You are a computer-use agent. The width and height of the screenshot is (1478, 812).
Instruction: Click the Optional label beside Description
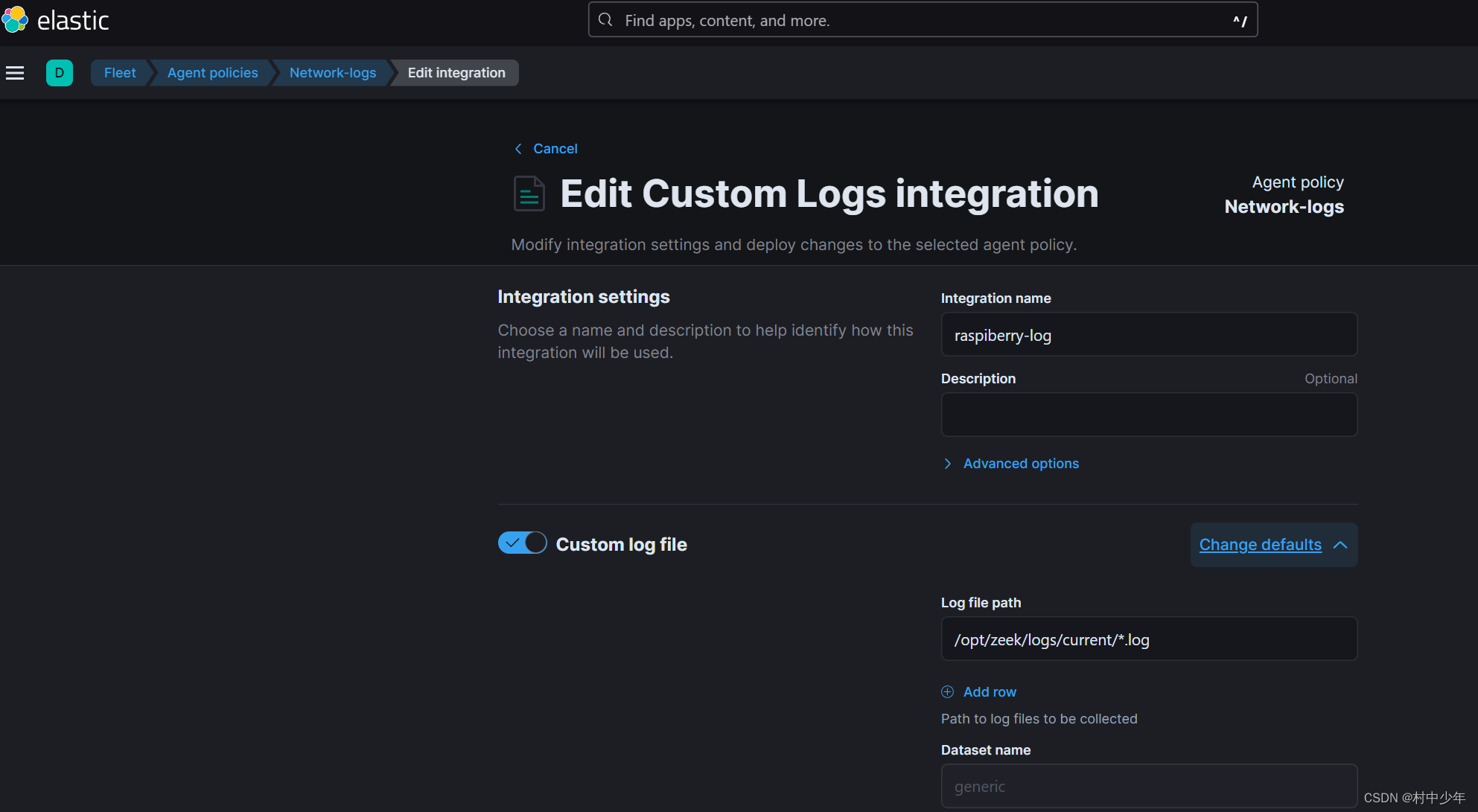[1331, 379]
